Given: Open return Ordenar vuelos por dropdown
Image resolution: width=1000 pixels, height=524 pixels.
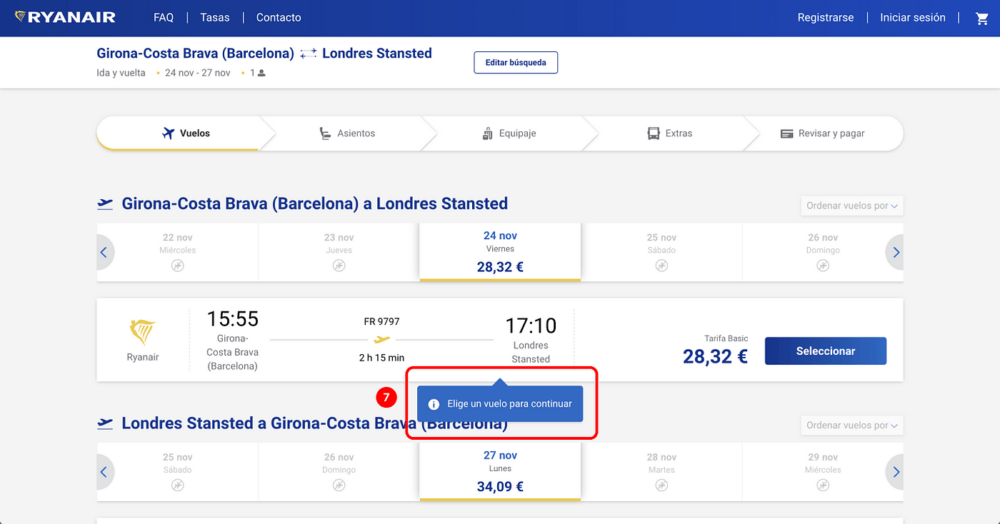Looking at the screenshot, I should pos(851,425).
